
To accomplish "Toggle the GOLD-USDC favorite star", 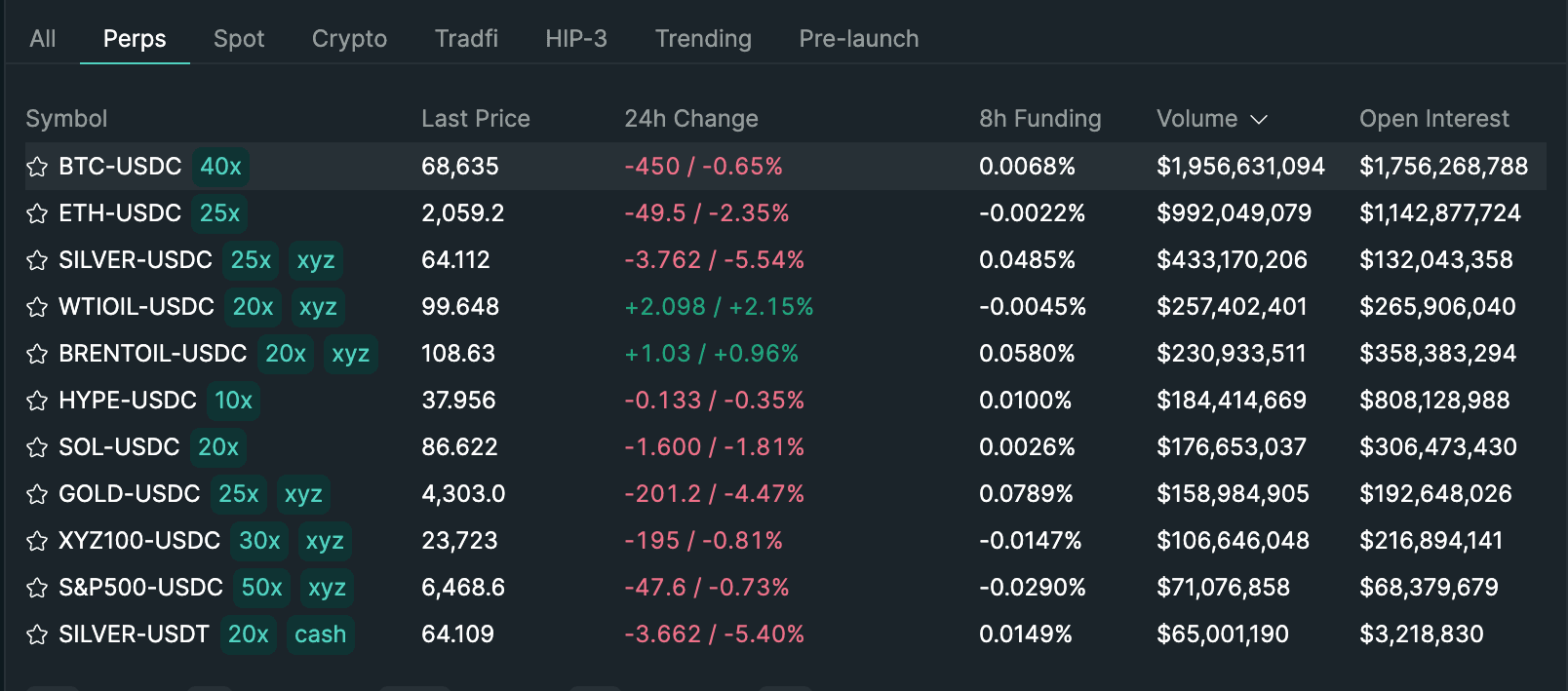I will pos(37,494).
